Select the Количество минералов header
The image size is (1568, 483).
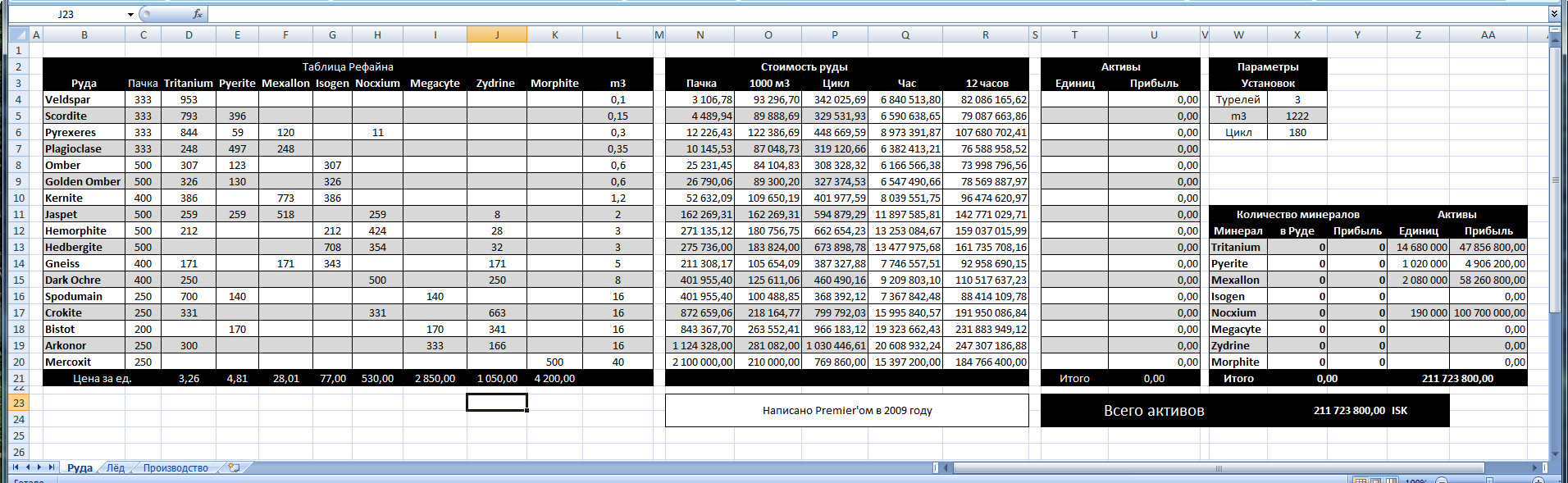coord(1297,214)
